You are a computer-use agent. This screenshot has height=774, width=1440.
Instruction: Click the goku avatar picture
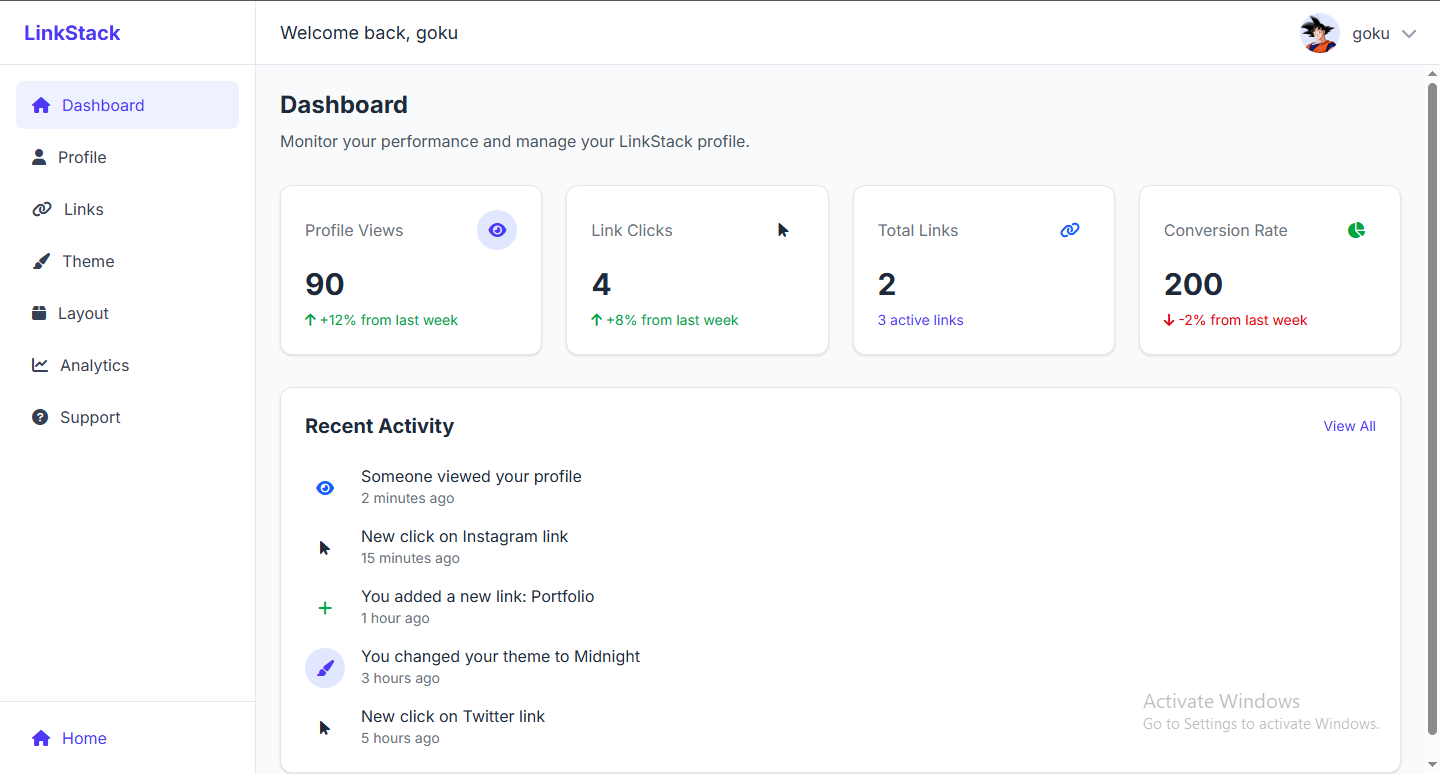(1320, 34)
